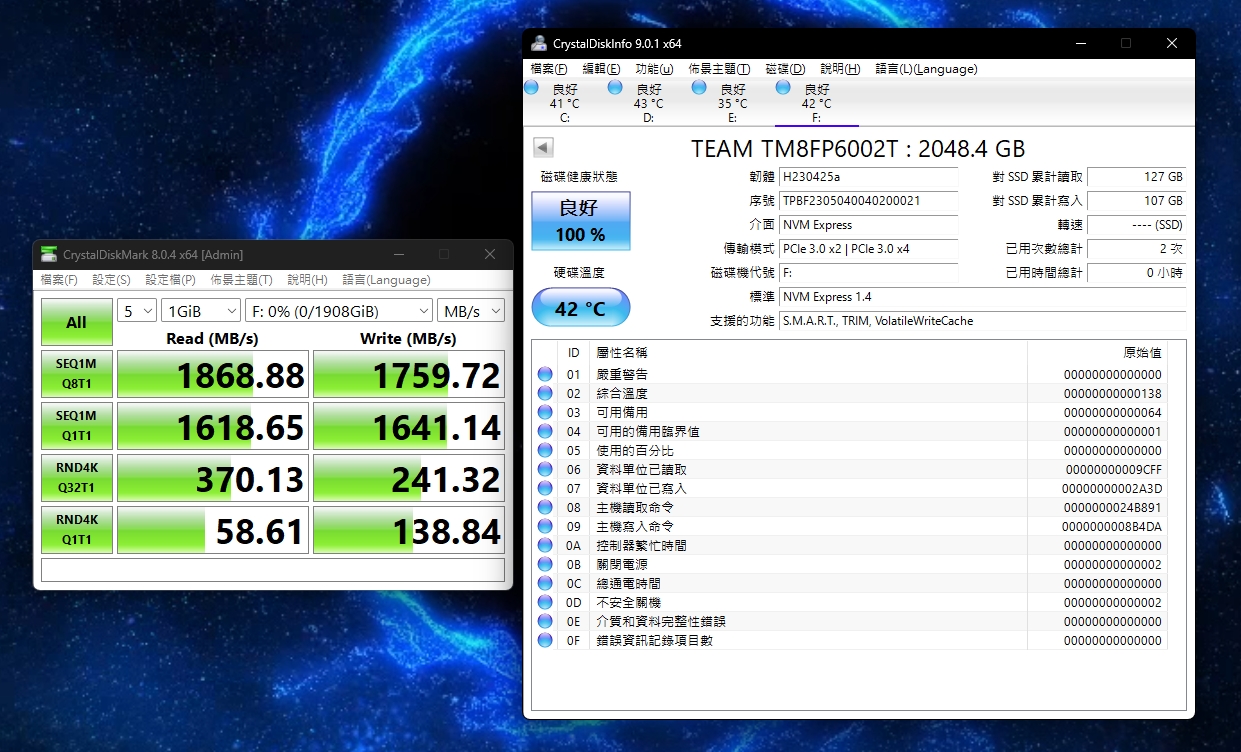The height and width of the screenshot is (752, 1241).
Task: Open the target drive dropdown F: 0% (0/1908GiB)
Action: (x=339, y=310)
